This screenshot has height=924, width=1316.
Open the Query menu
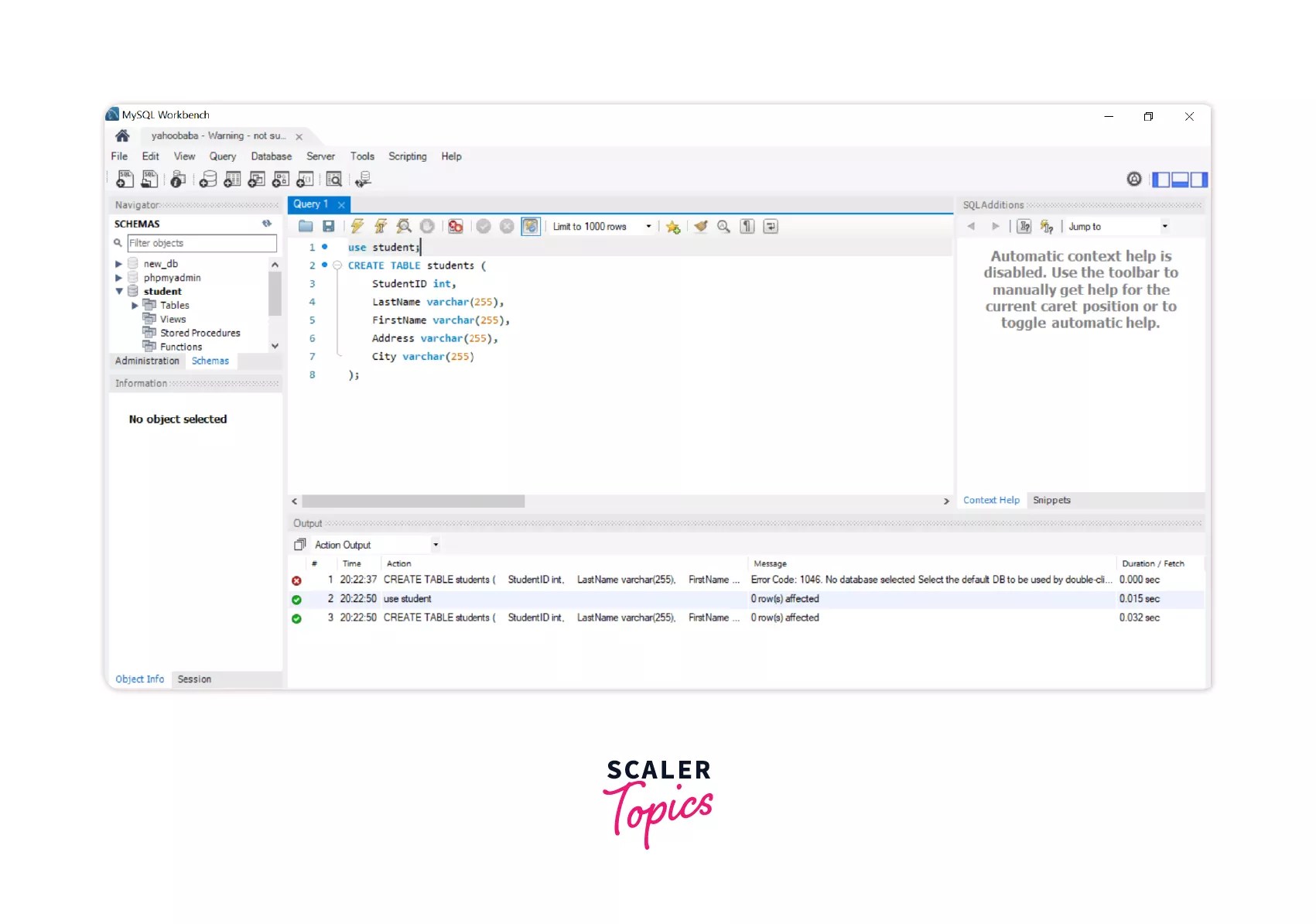pos(222,156)
